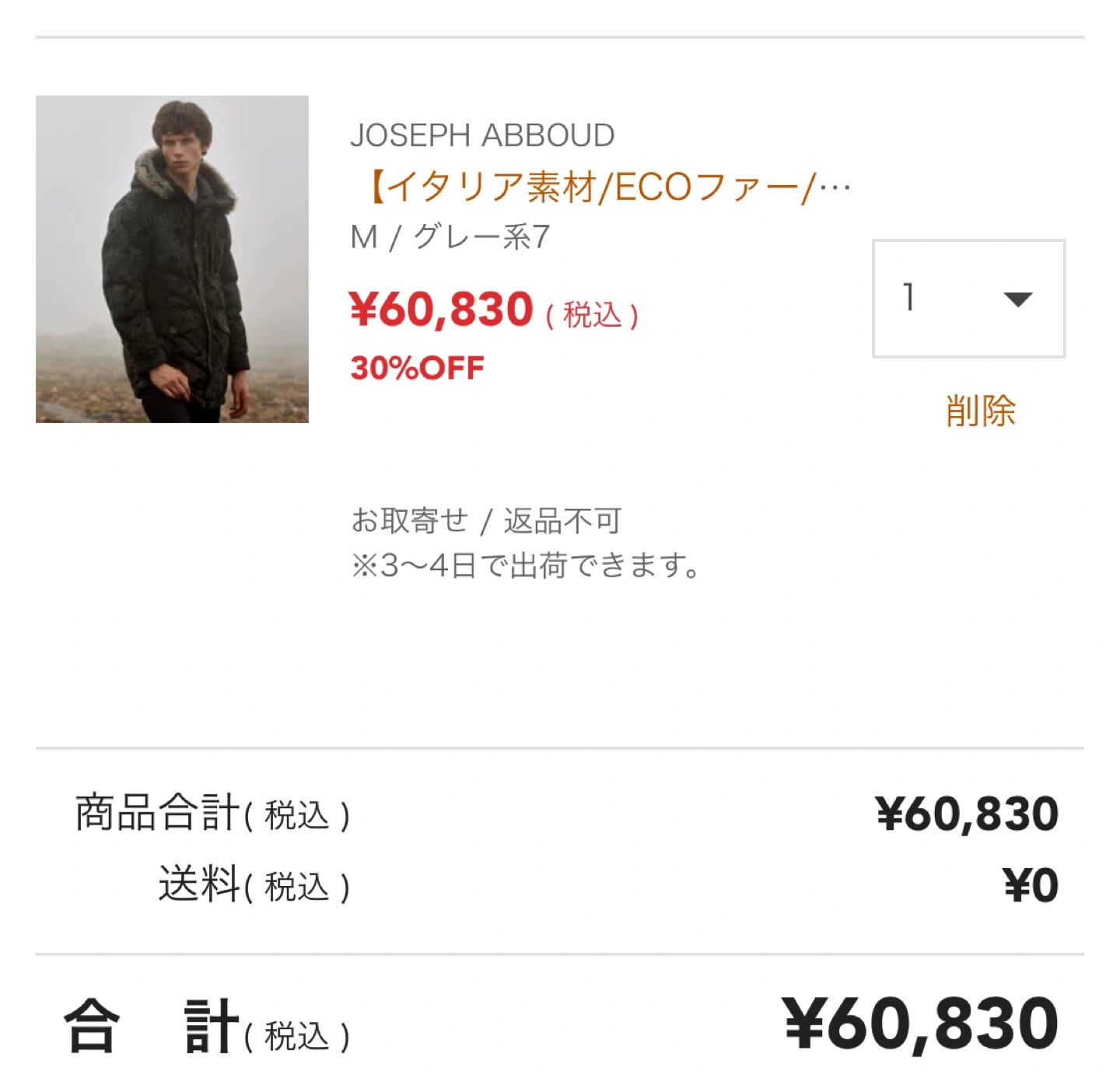This screenshot has width=1120, height=1089.
Task: Click the product subtotal amount ¥60,830
Action: [x=967, y=814]
